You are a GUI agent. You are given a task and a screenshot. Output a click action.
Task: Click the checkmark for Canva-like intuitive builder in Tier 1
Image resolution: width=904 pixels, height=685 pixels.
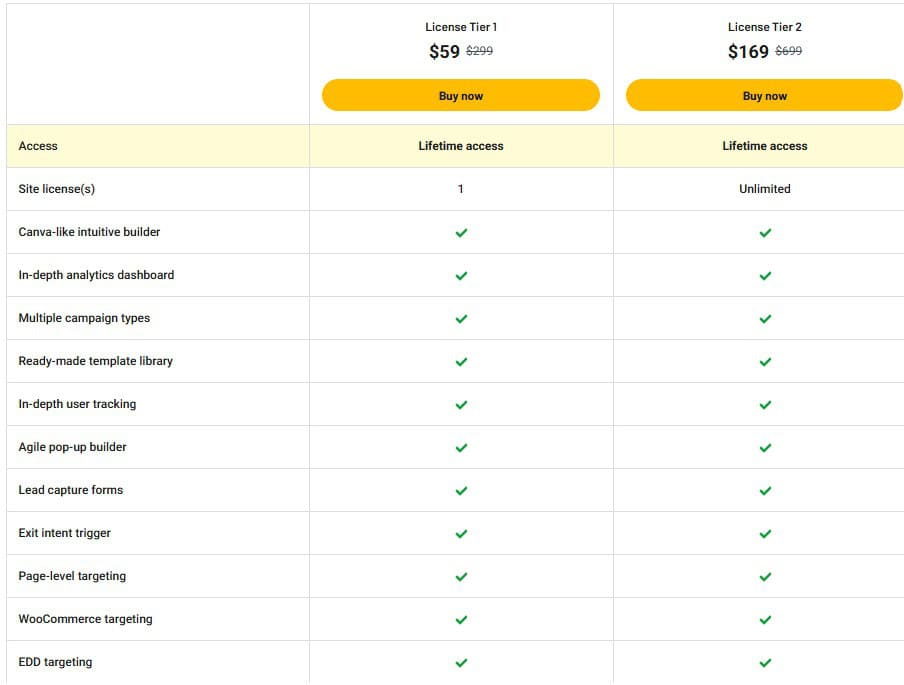point(461,232)
